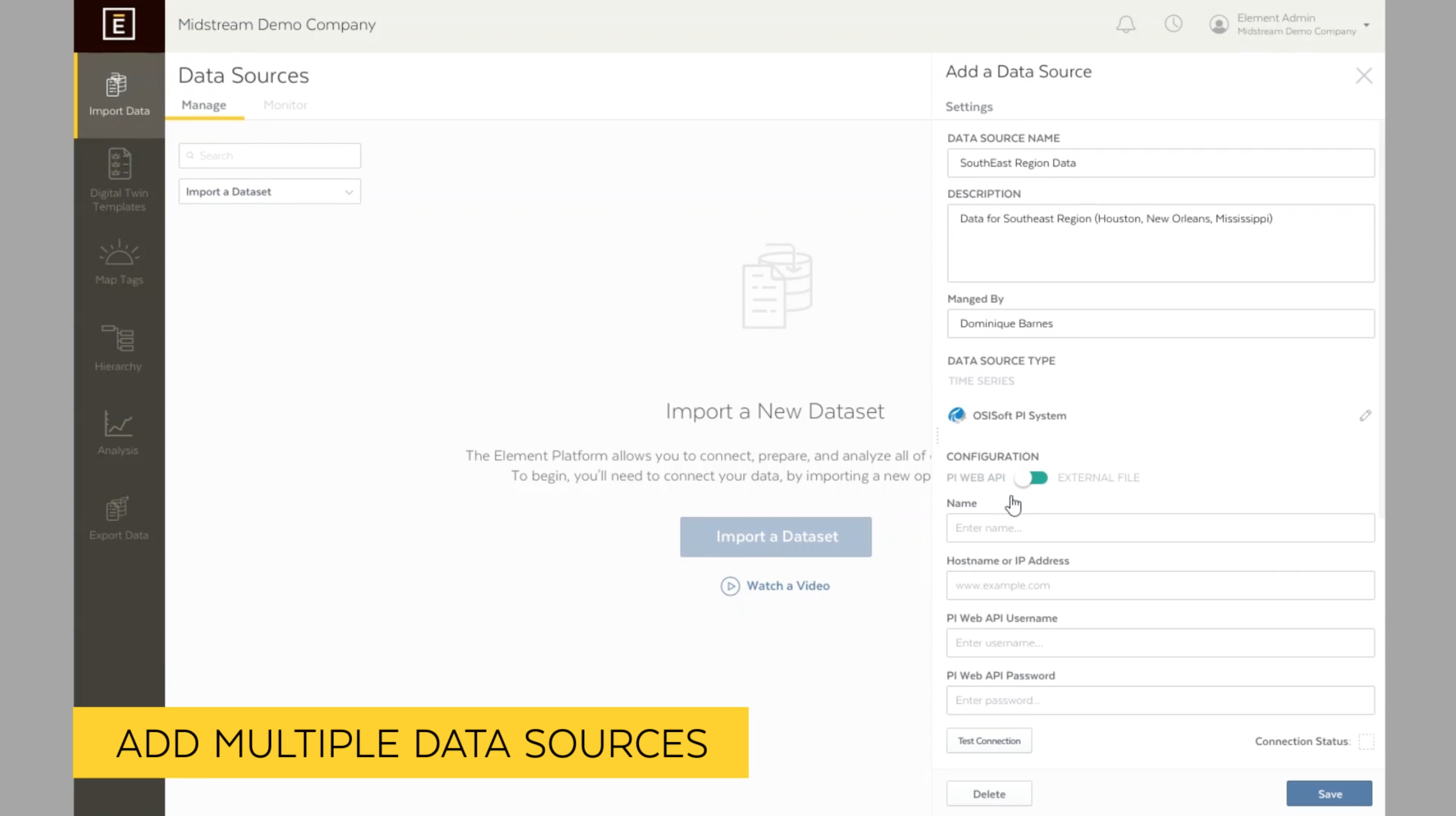Open Import Data in sidebar
This screenshot has height=816, width=1456.
[119, 95]
